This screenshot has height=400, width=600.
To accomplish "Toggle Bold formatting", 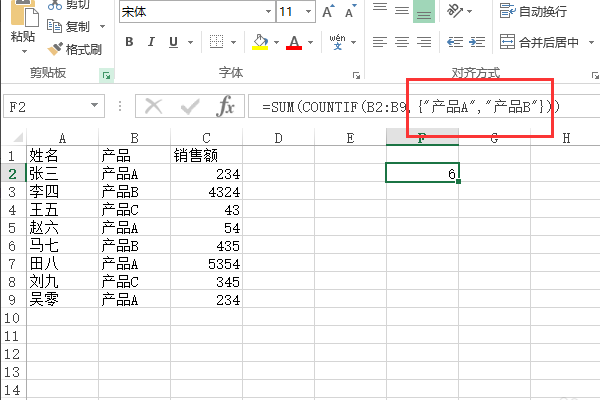I will (x=129, y=42).
